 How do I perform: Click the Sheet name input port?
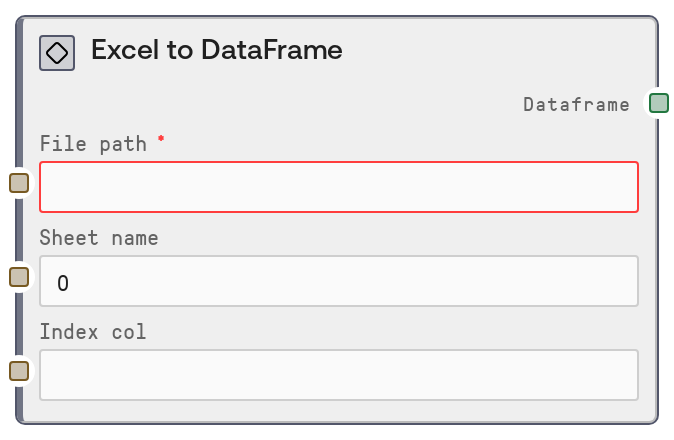tap(19, 277)
